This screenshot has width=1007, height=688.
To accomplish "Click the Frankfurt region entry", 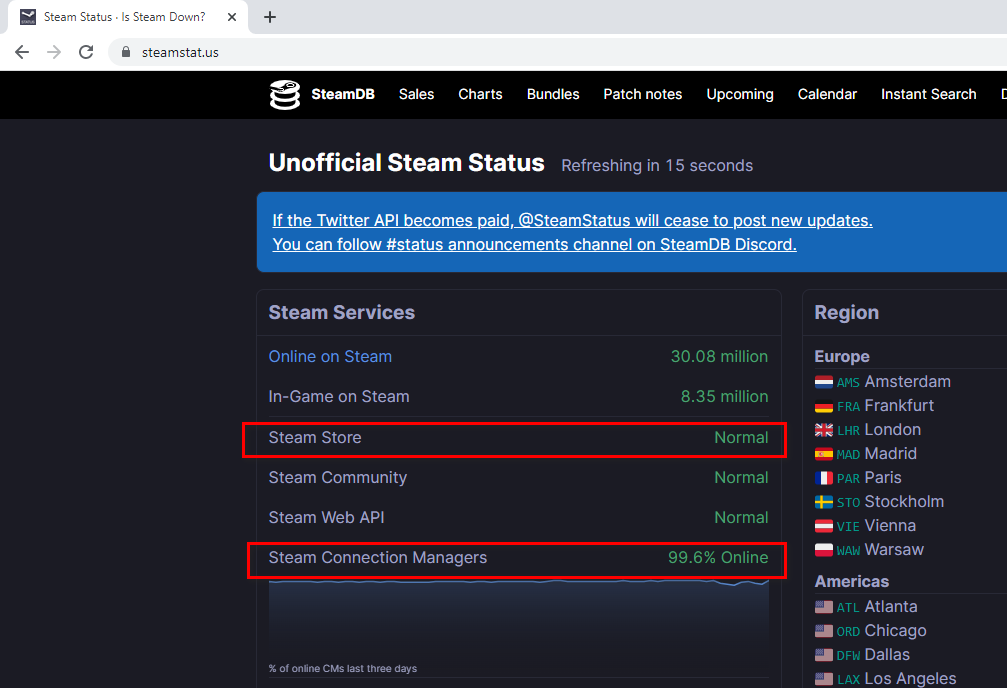I will point(898,406).
